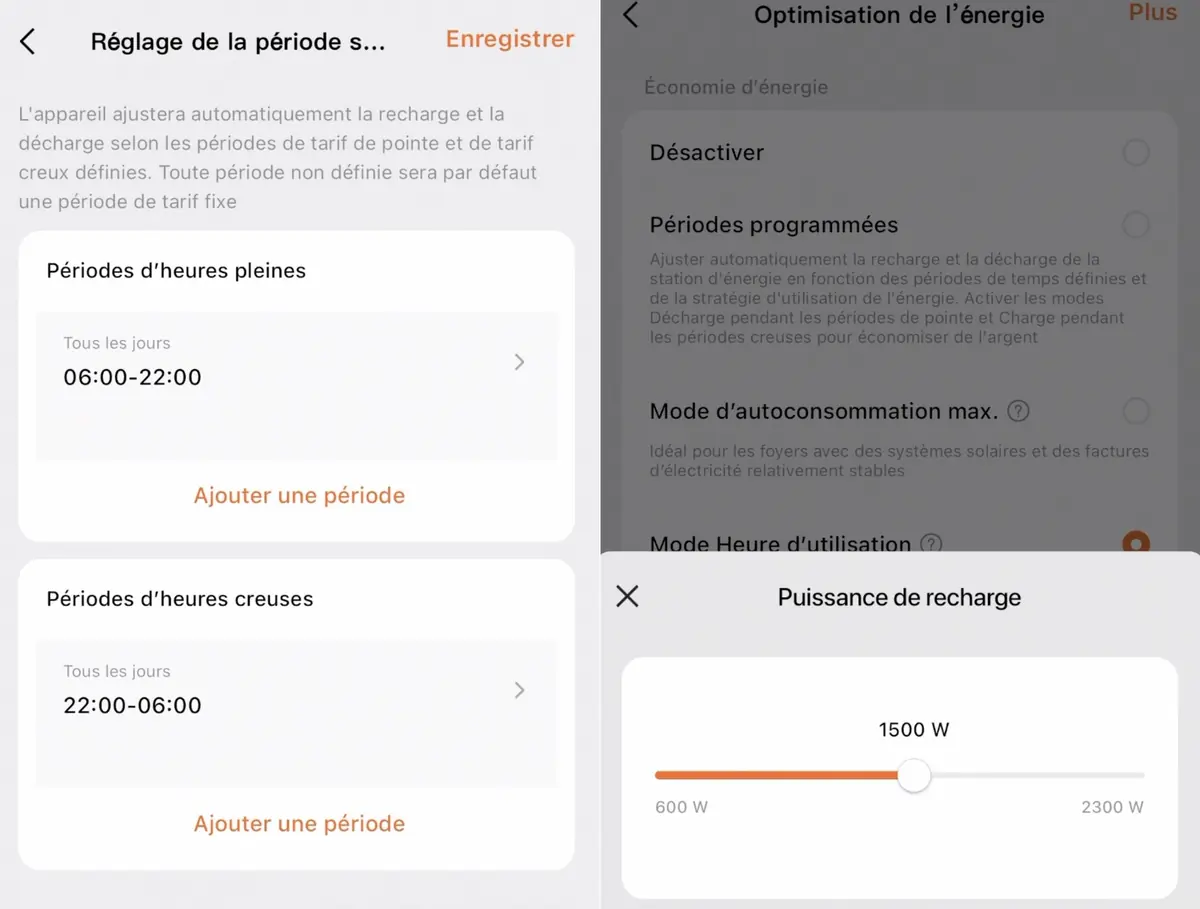Tap the Plus link in the header
Screen dimensions: 1200x909
tap(1152, 13)
